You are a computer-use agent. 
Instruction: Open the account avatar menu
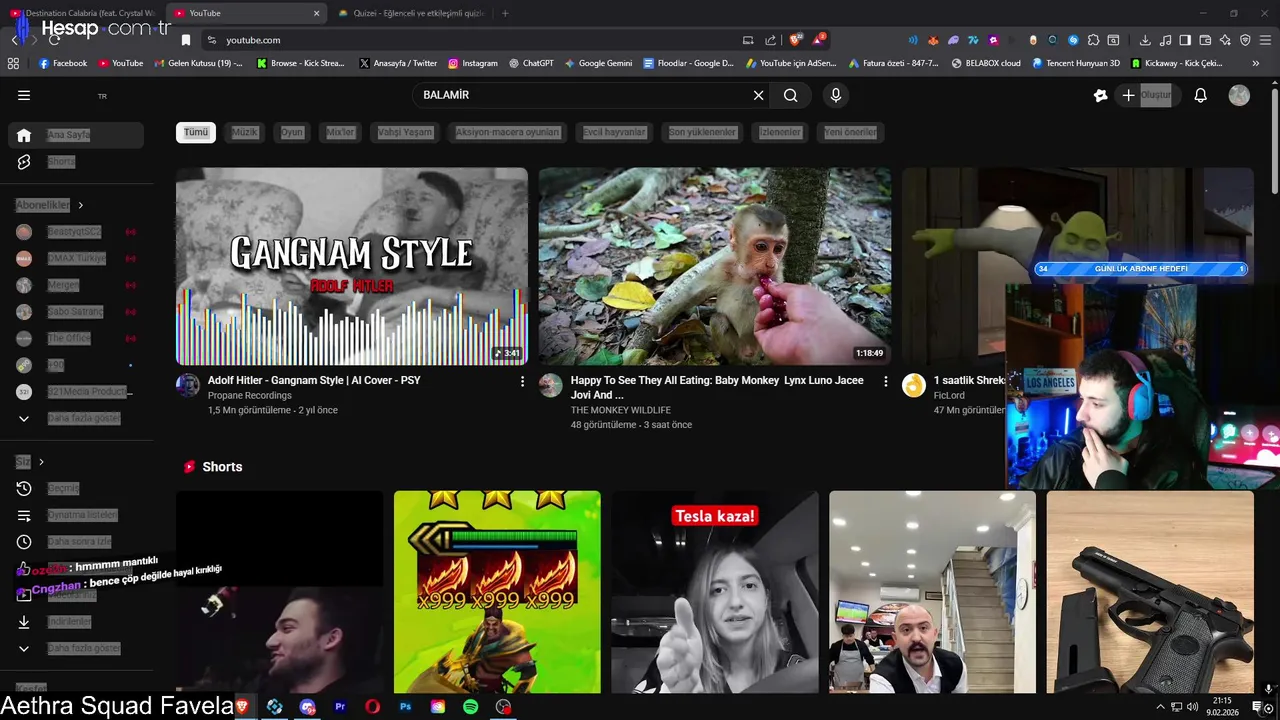click(1239, 95)
